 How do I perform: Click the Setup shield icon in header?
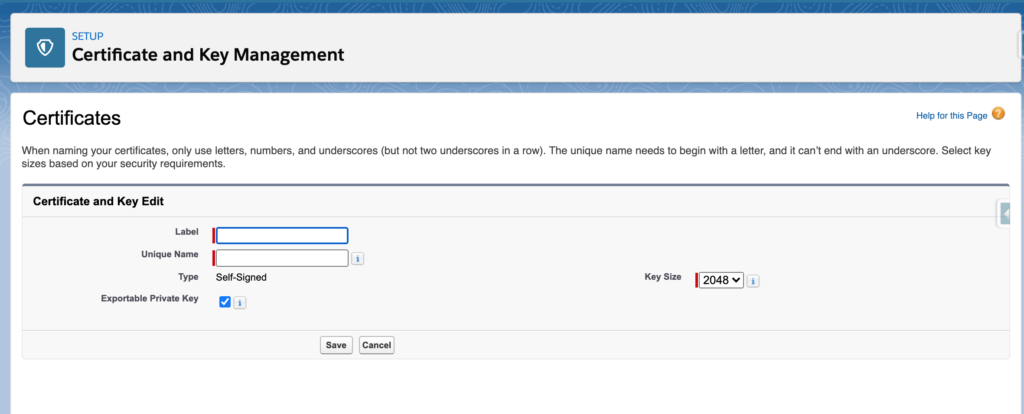(45, 47)
